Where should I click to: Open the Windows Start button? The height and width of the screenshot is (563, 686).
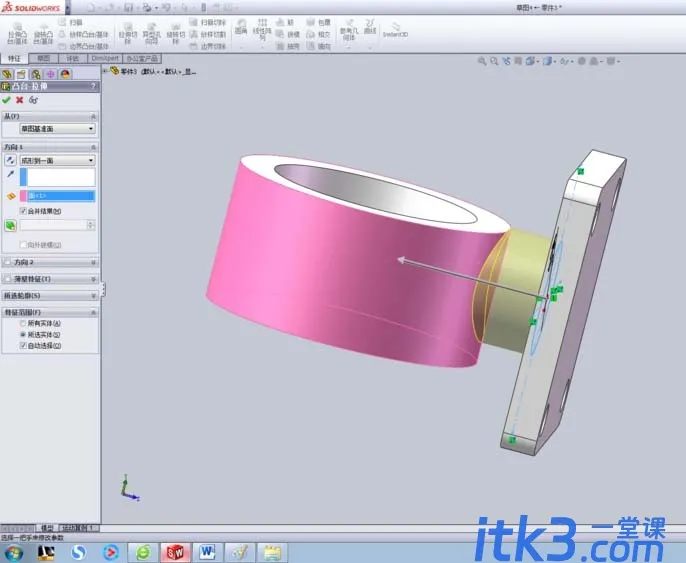click(14, 553)
